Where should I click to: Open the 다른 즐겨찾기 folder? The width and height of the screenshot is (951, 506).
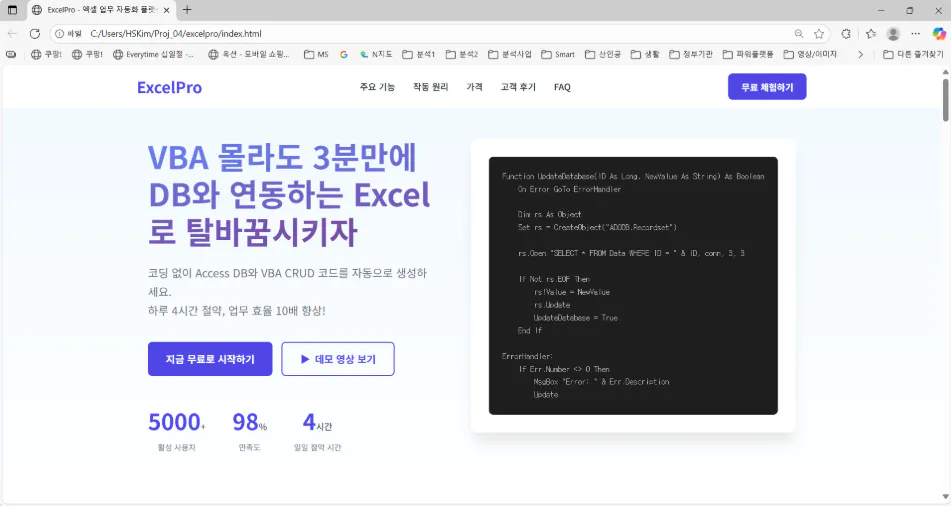coord(913,54)
